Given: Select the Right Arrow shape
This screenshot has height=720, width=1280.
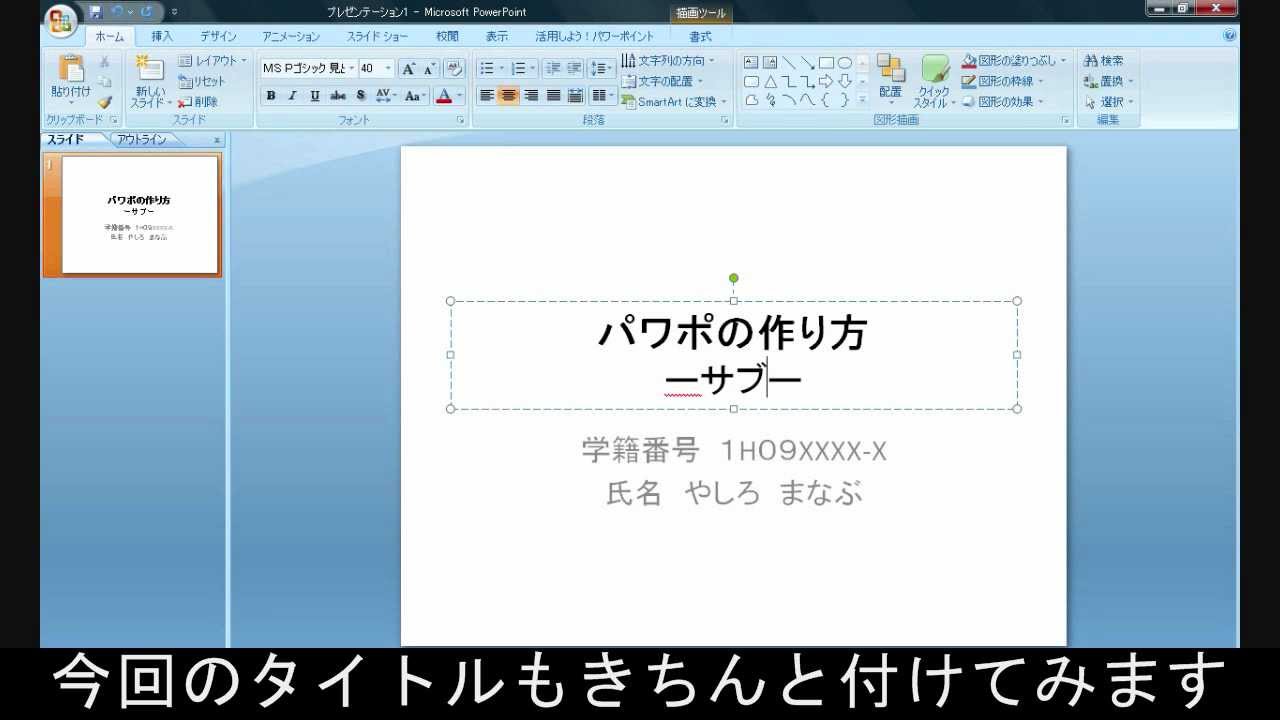Looking at the screenshot, I should pos(826,81).
